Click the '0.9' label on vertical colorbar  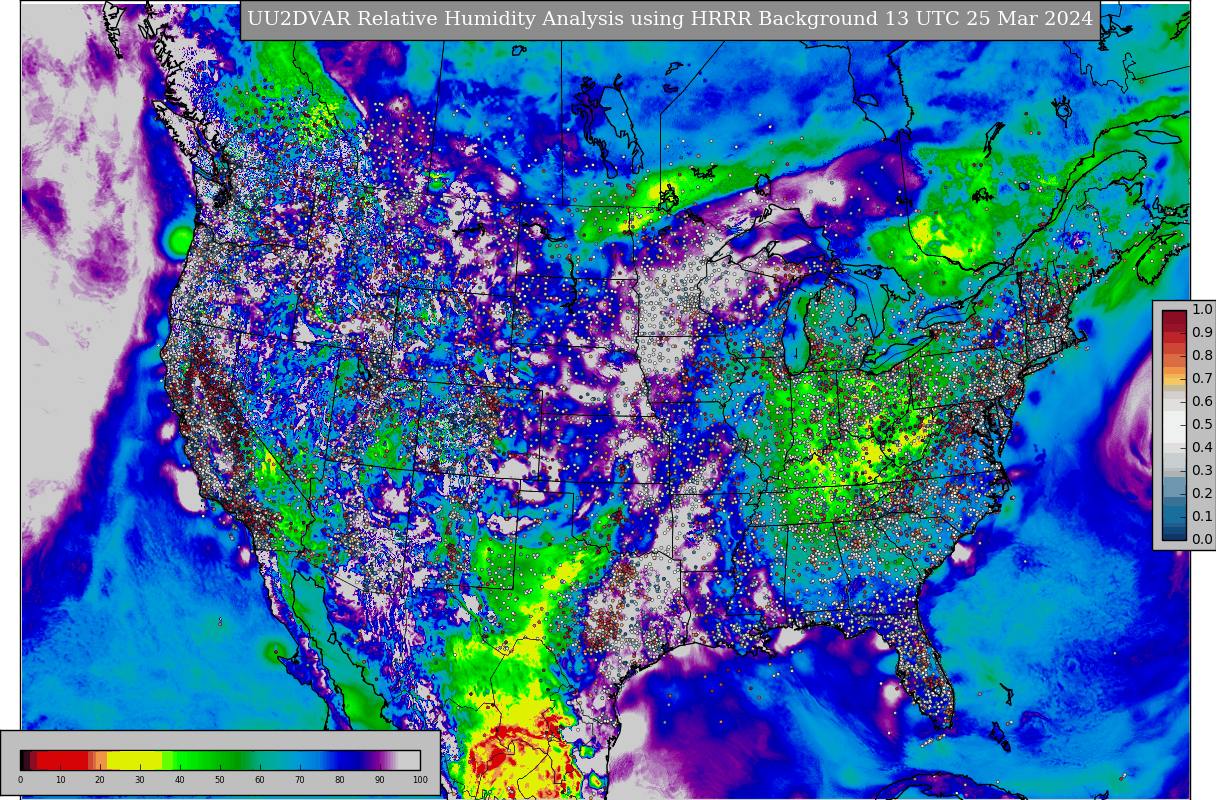click(1202, 333)
